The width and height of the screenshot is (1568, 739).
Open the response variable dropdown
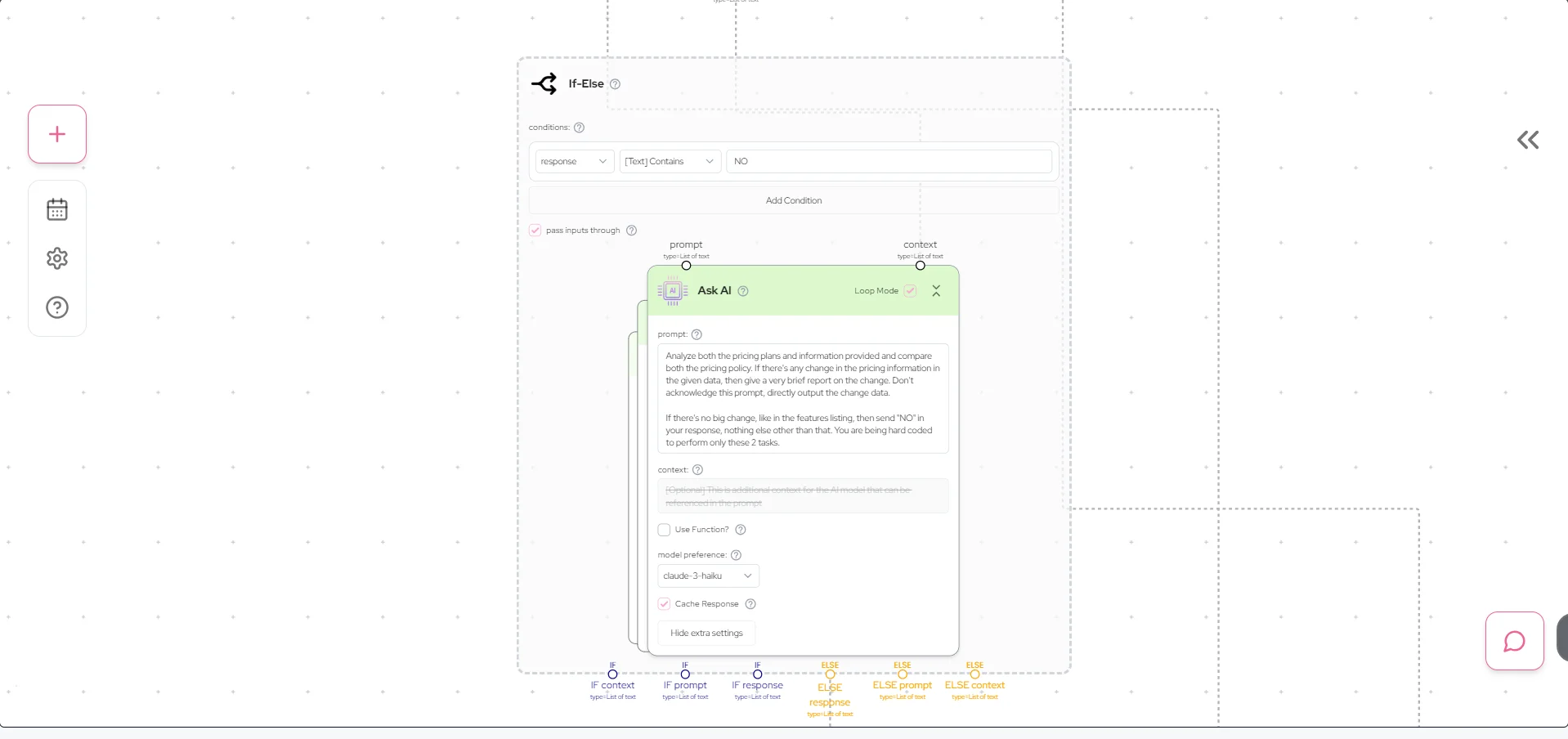coord(575,162)
